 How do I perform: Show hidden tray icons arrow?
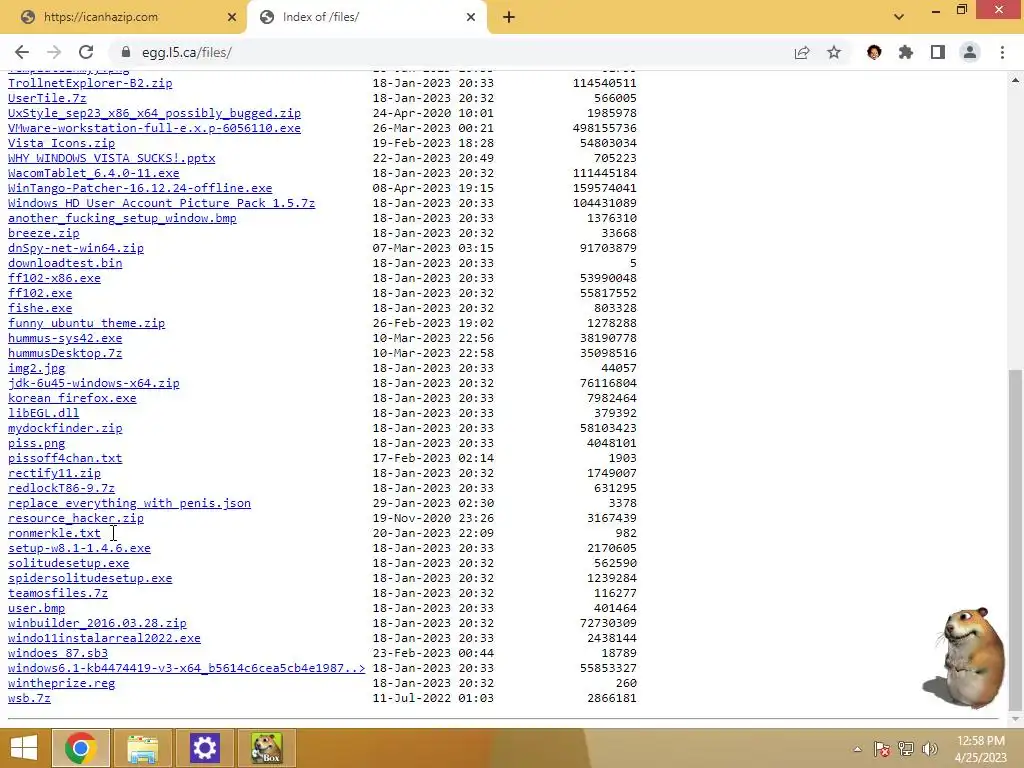pyautogui.click(x=857, y=749)
